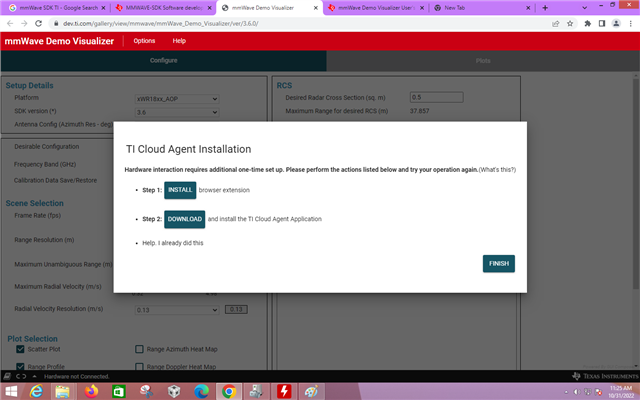640x400 pixels.
Task: Click the radial velocity 0.13 value box
Action: tap(236, 309)
